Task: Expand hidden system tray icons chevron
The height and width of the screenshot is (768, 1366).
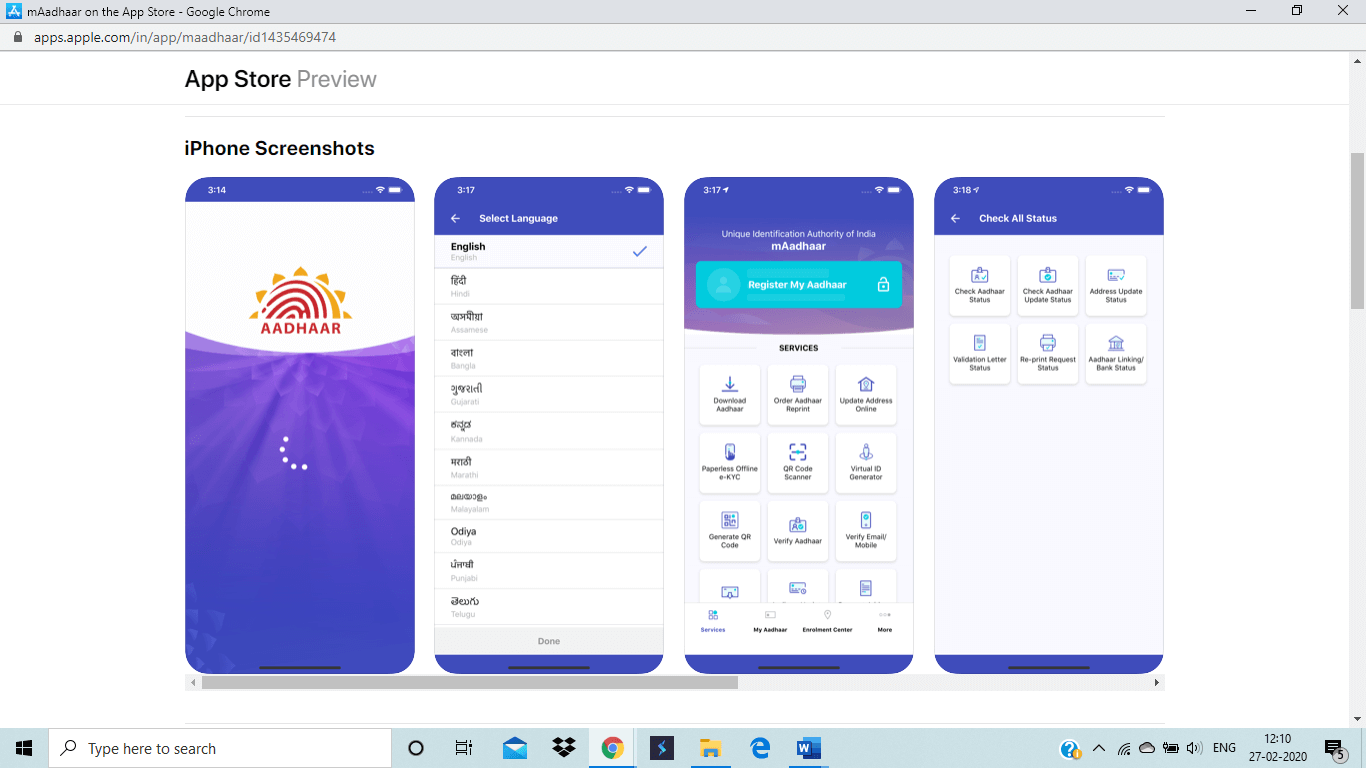Action: (x=1098, y=748)
